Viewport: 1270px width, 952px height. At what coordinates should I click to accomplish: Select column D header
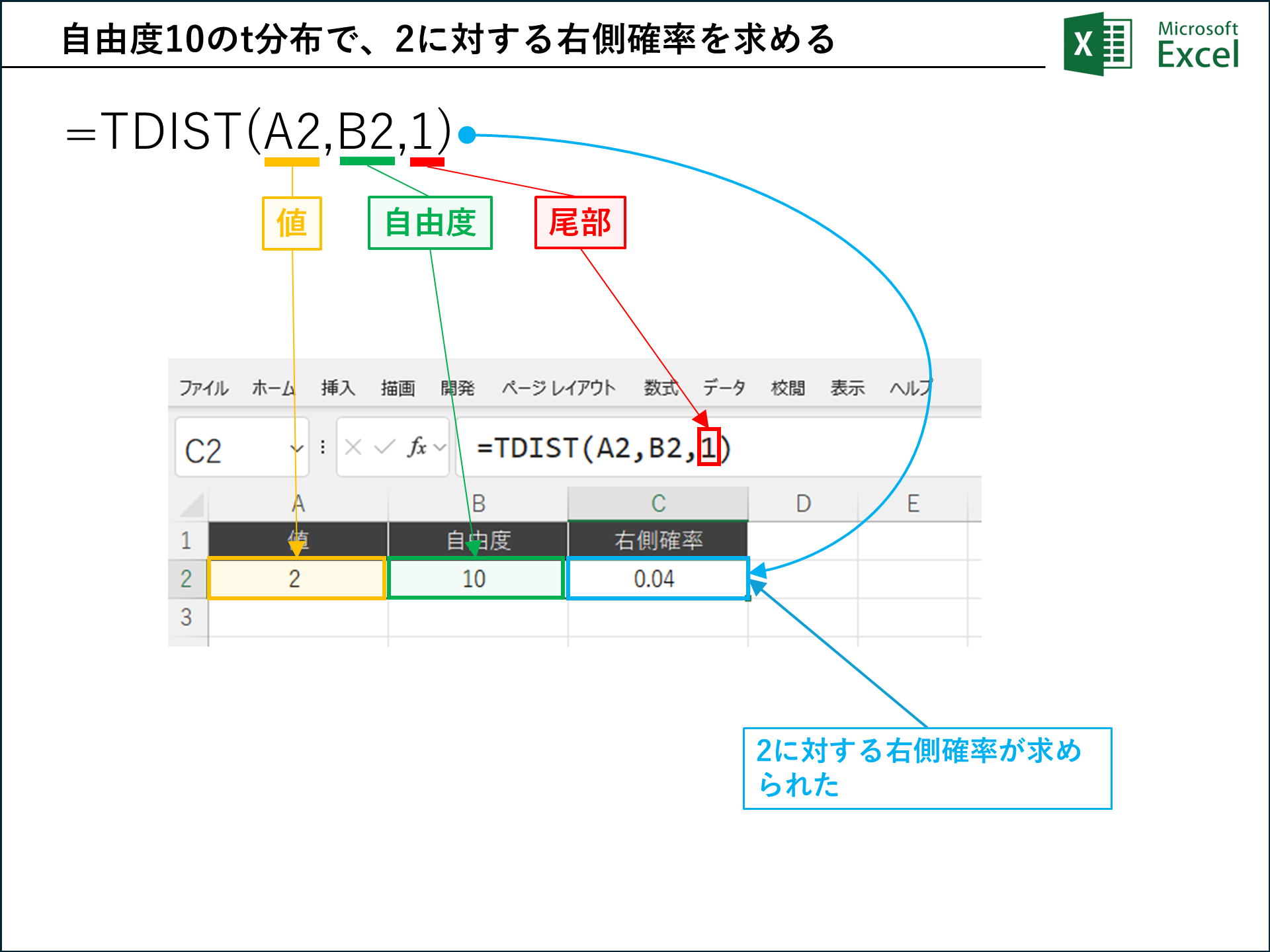point(803,504)
